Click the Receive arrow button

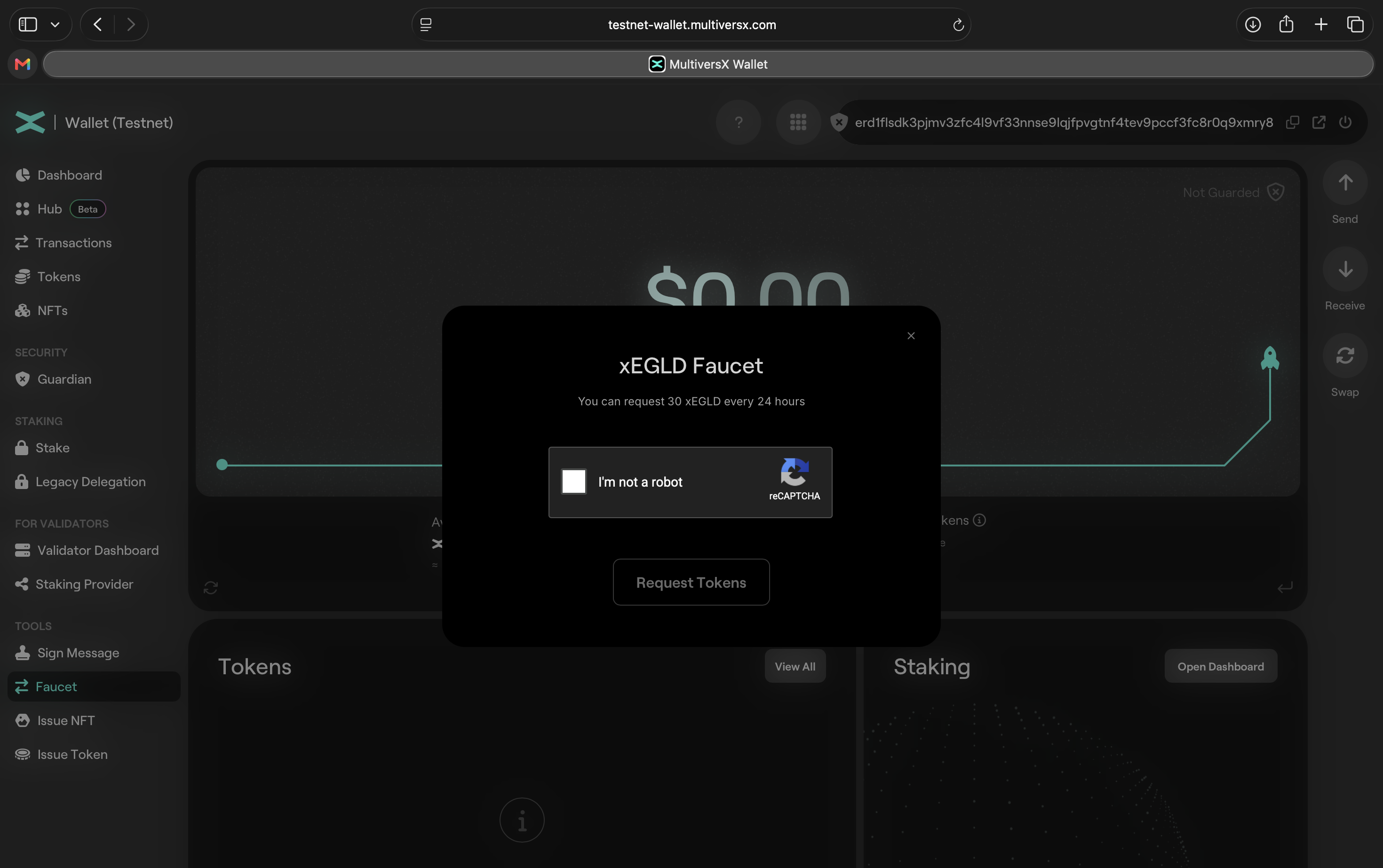(1345, 269)
